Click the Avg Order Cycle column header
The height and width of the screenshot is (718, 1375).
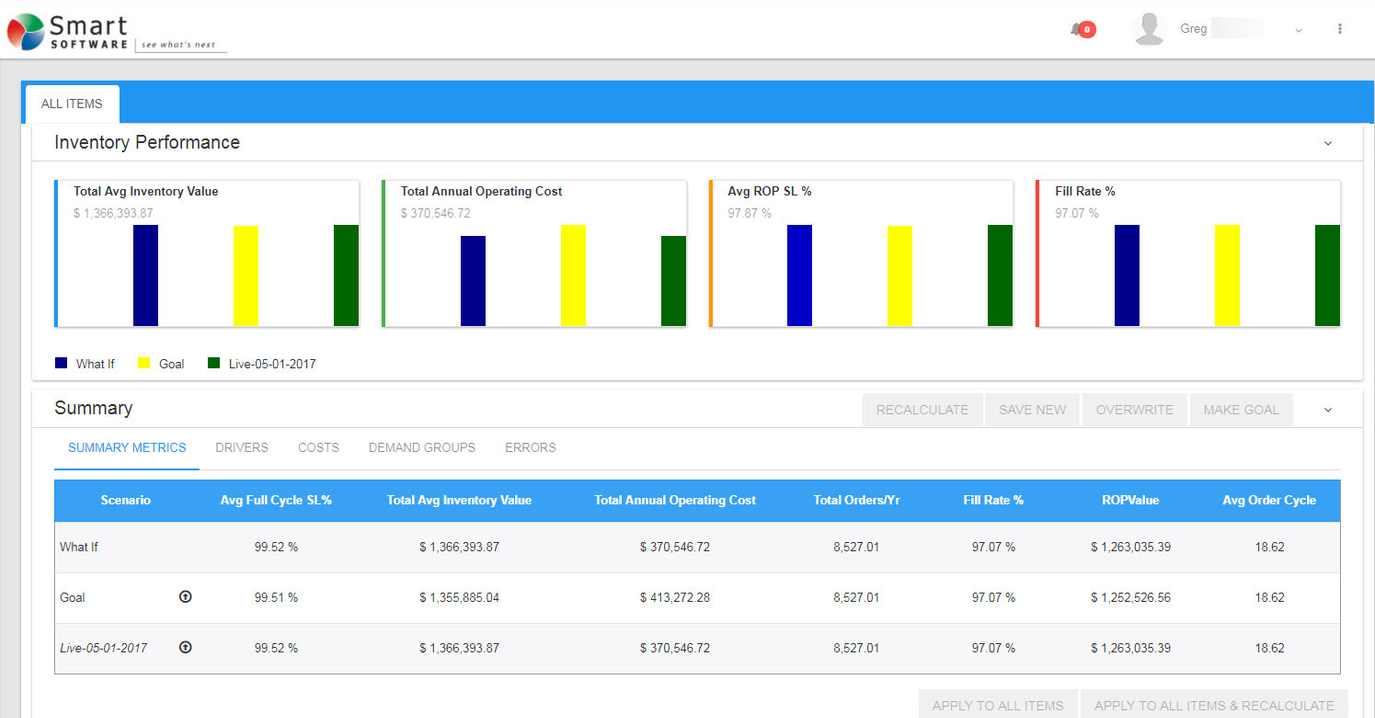tap(1269, 500)
